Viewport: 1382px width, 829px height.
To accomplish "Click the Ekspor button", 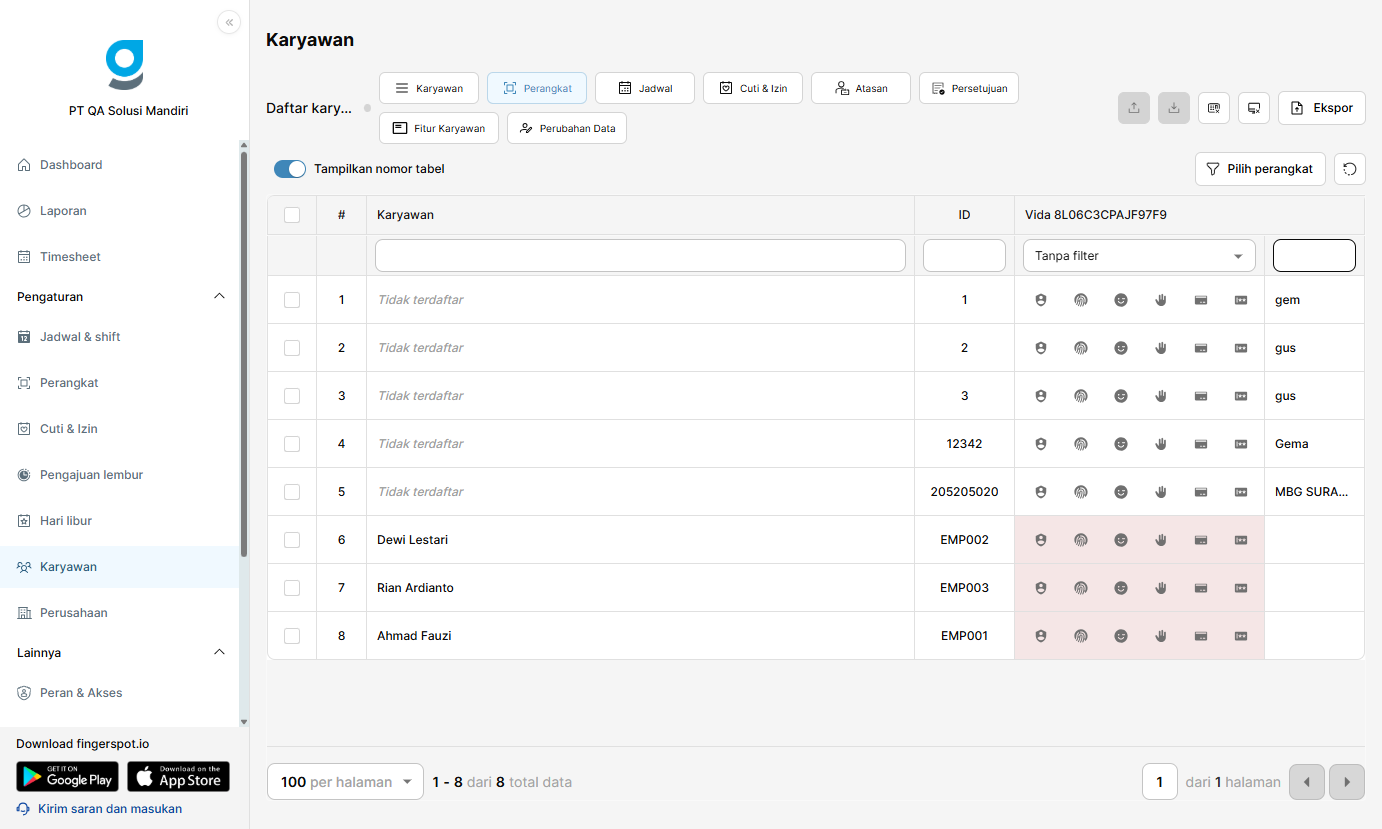I will [1322, 108].
